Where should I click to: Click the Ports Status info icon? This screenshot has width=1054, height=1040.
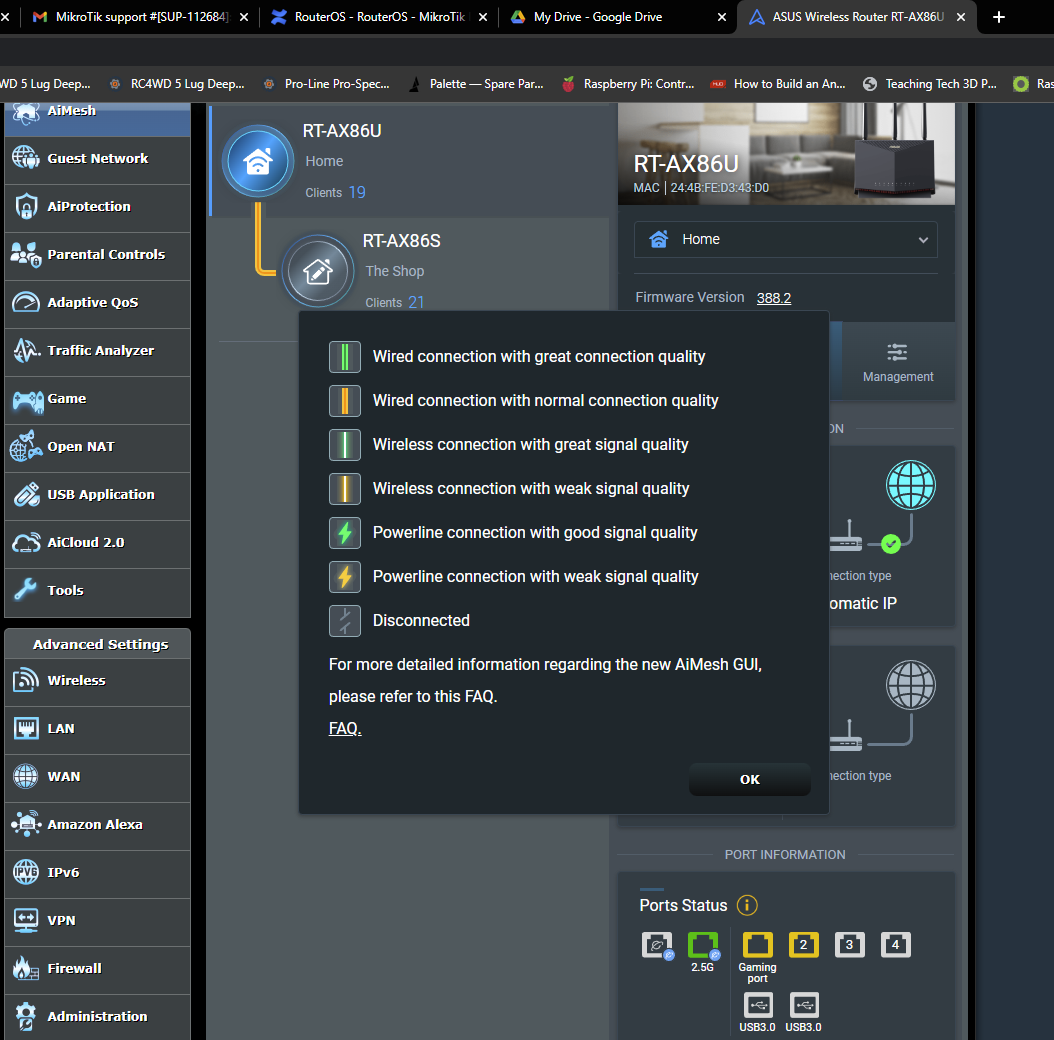747,906
